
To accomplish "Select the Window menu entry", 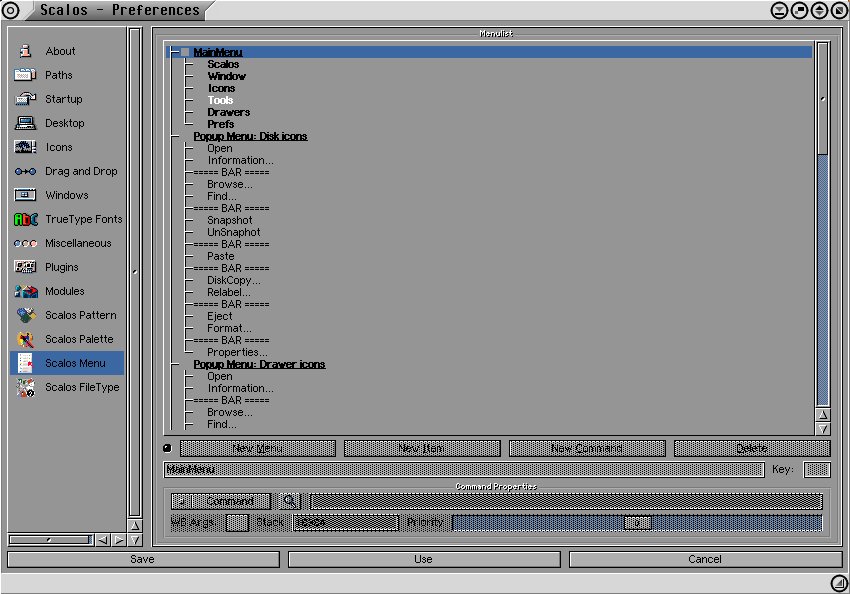I will tap(226, 76).
